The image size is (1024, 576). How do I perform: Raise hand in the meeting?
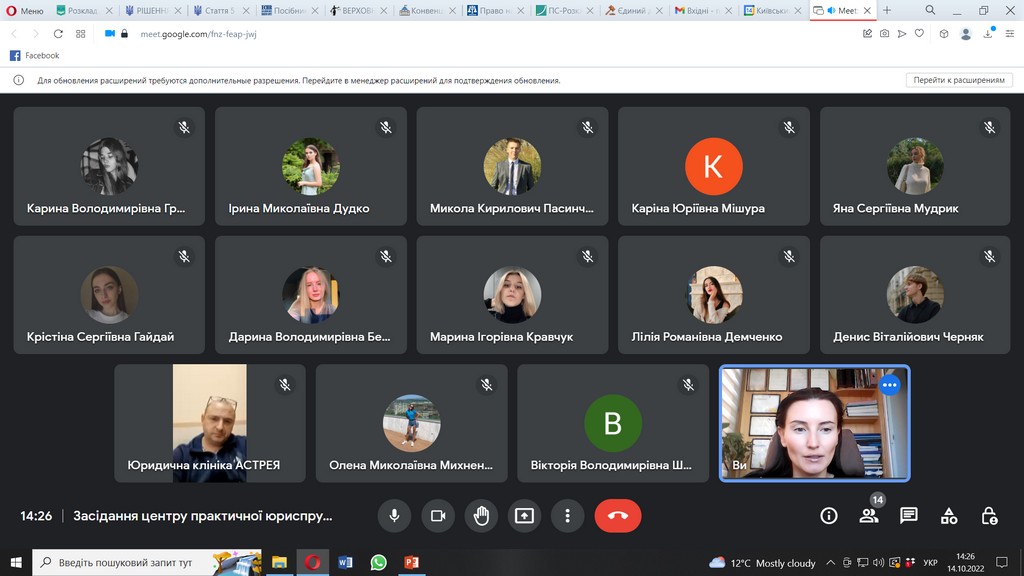481,516
